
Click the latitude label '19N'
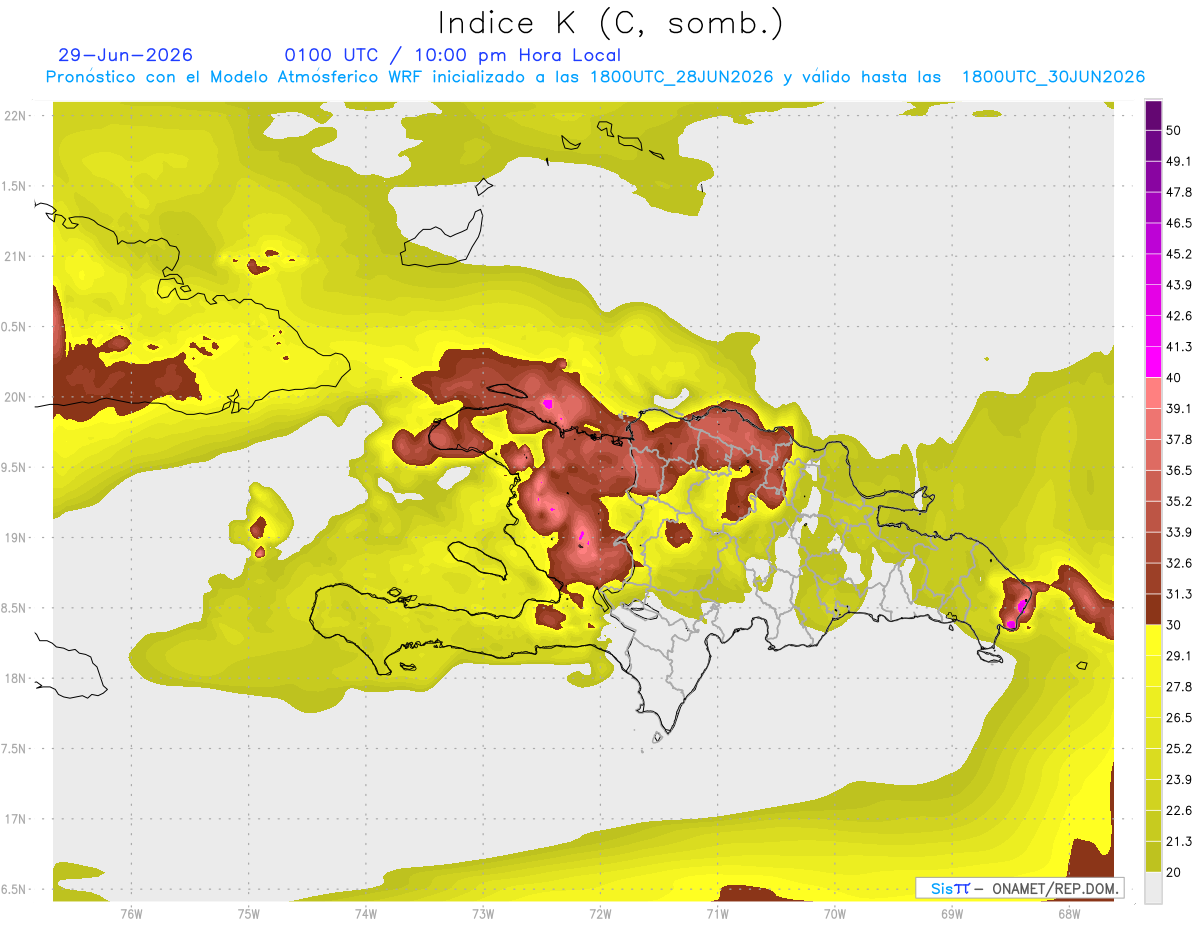[x=17, y=537]
